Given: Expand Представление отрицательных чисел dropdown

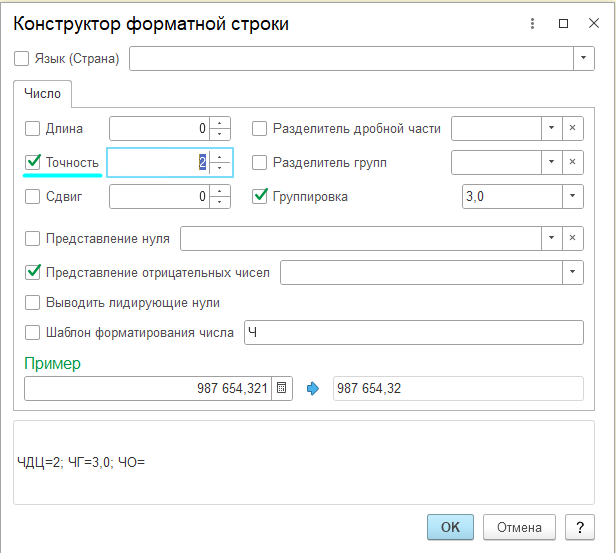Looking at the screenshot, I should (572, 272).
